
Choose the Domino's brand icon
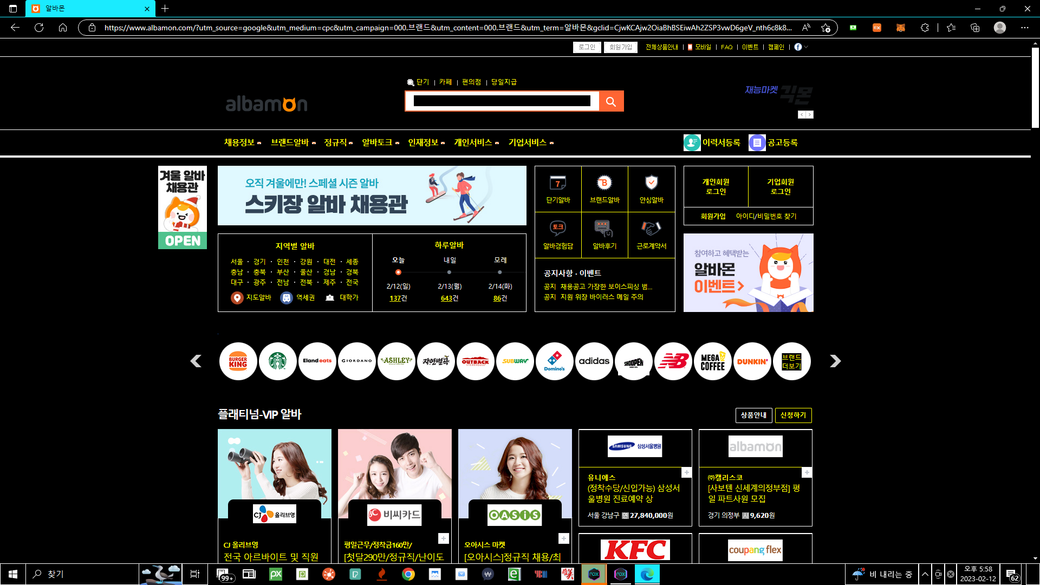pos(554,361)
